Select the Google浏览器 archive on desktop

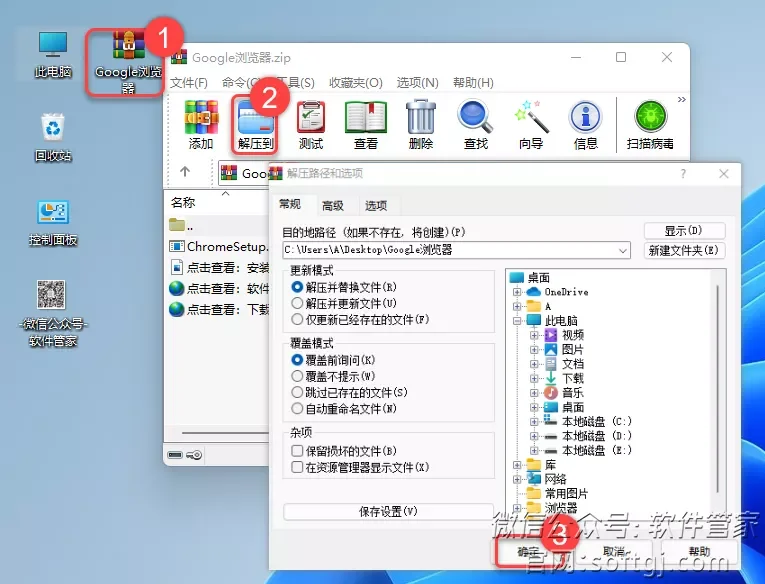click(128, 62)
